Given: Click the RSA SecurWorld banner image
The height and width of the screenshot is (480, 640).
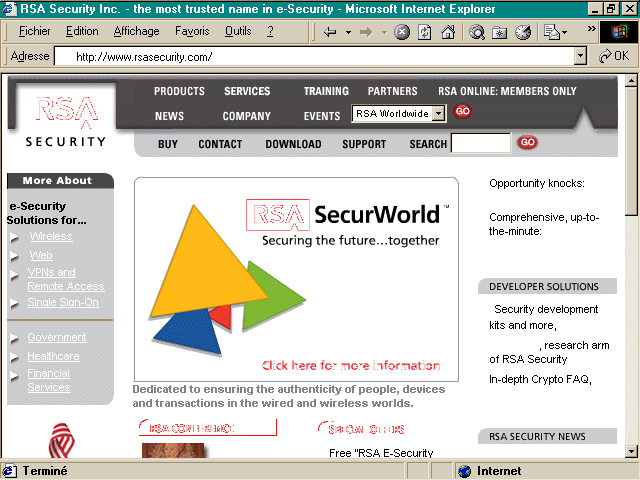Looking at the screenshot, I should coord(296,280).
